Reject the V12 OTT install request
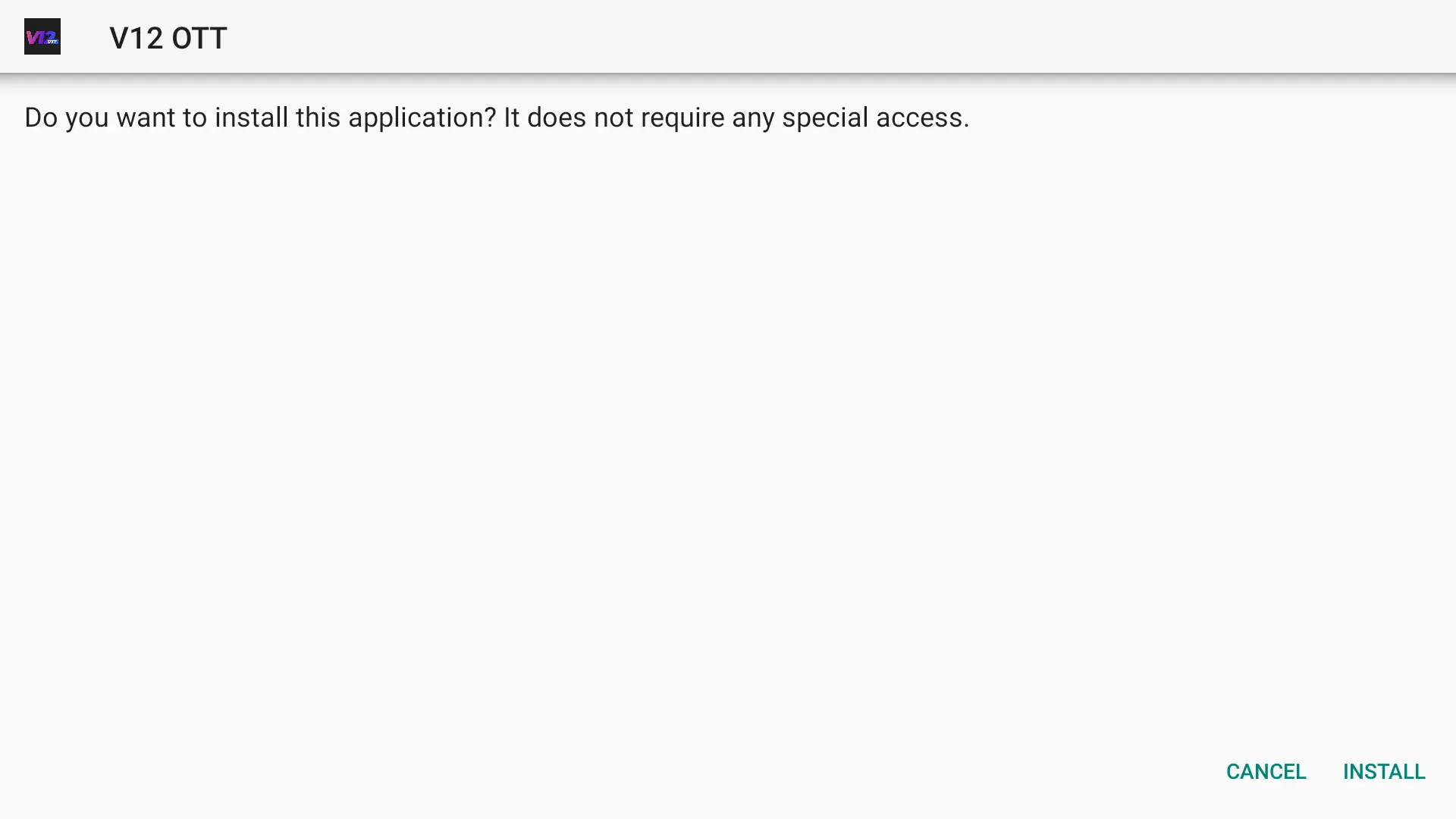The width and height of the screenshot is (1456, 819). 1266,771
